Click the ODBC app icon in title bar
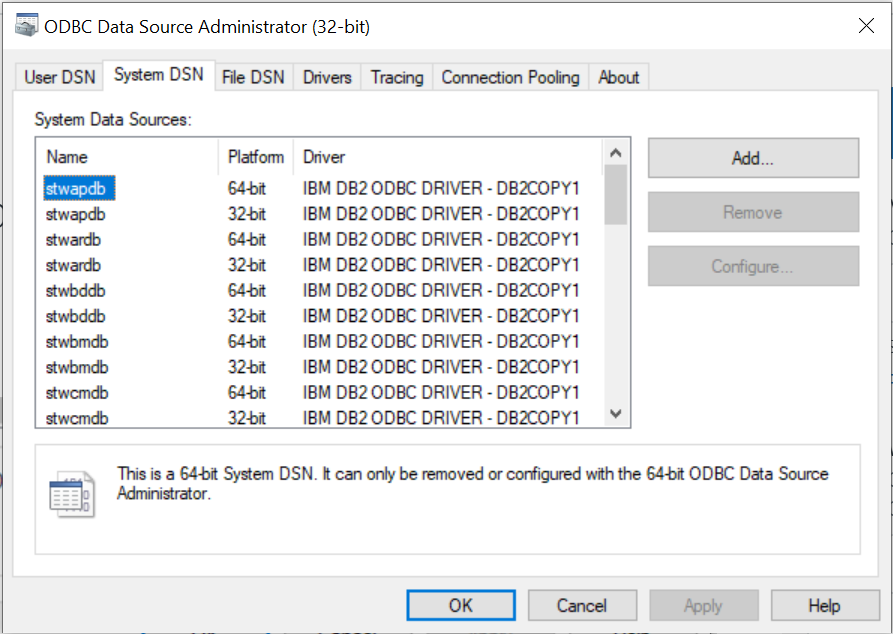 pos(25,27)
